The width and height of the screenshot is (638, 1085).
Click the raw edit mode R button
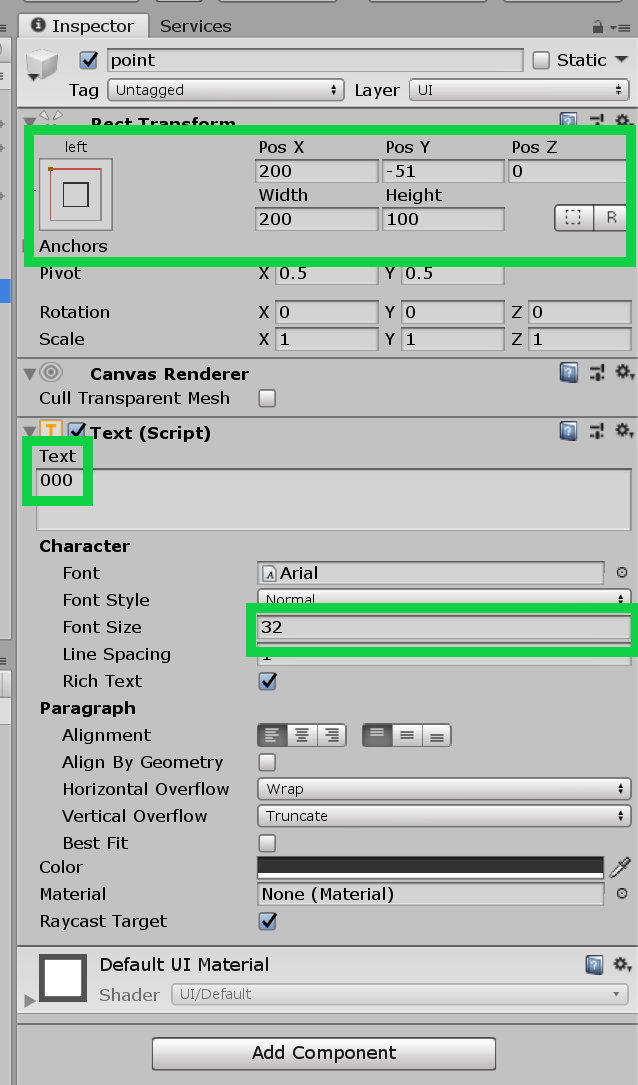(610, 218)
